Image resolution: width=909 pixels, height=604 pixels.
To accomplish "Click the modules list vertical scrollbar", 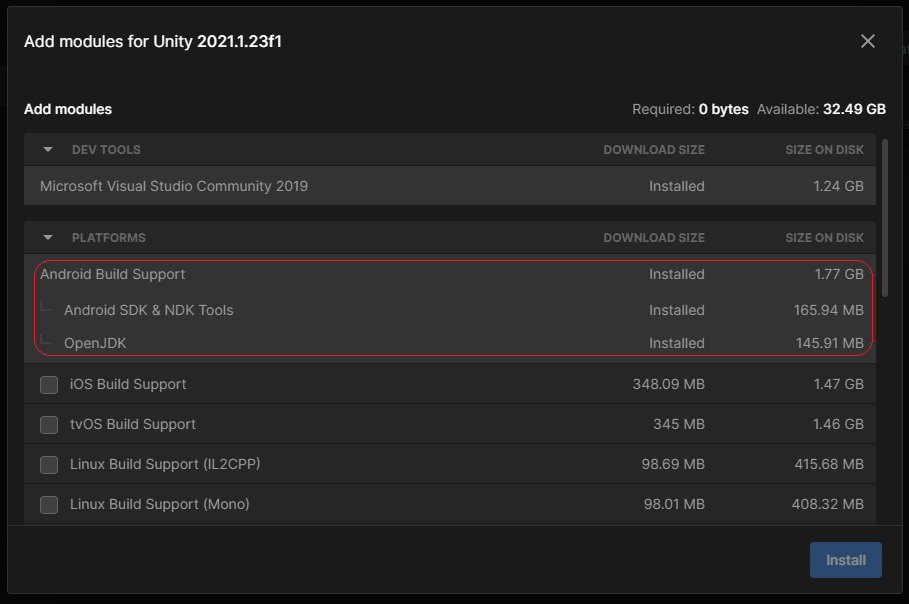I will tap(885, 217).
